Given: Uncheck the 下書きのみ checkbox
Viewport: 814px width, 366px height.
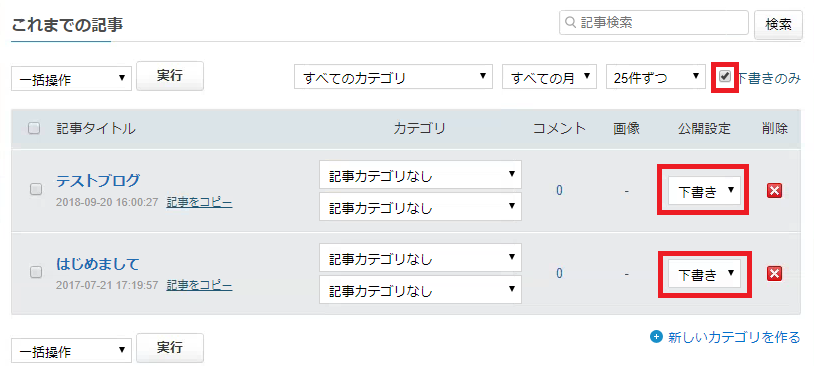Looking at the screenshot, I should (x=725, y=77).
